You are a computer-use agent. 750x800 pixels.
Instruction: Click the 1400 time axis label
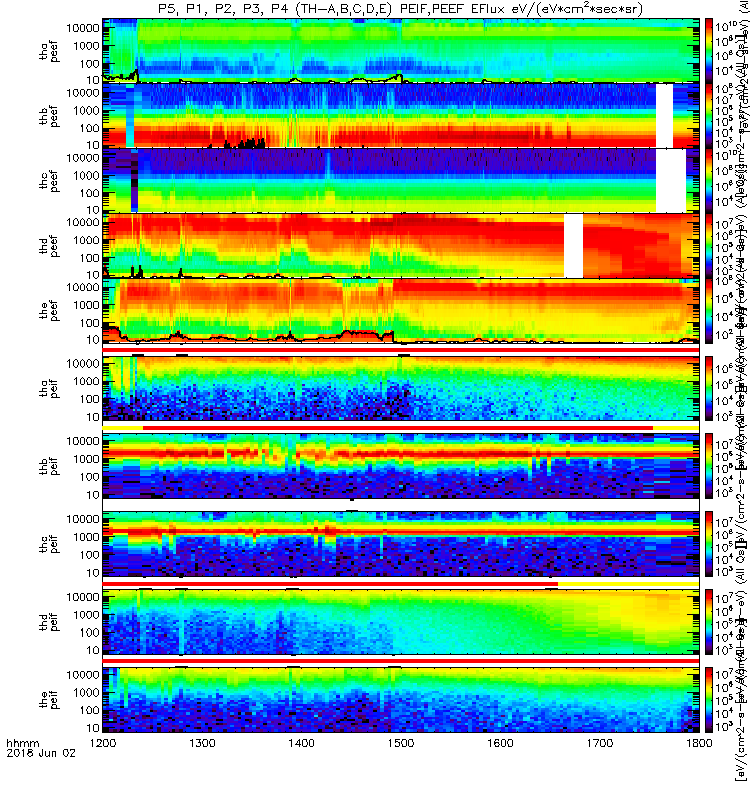coord(302,743)
